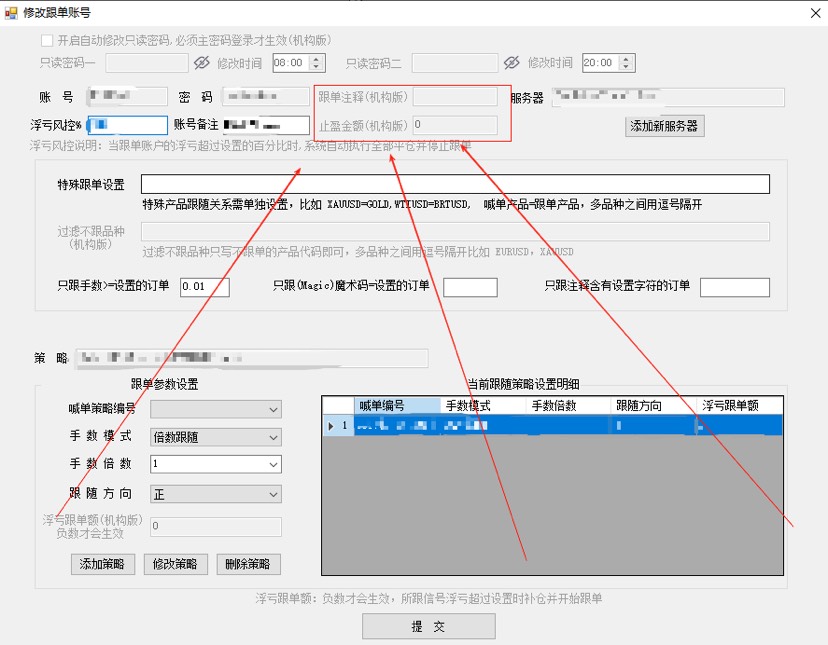Increase the 20:00 修改时间 stepper up arrow

pos(626,59)
